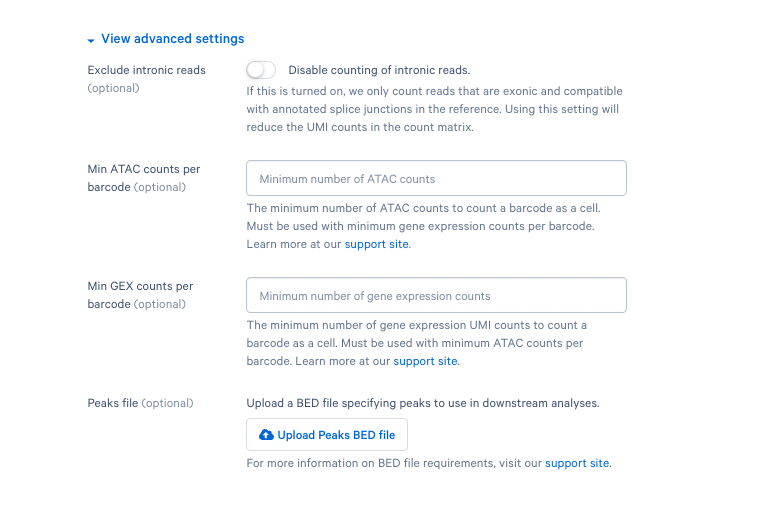Open support site link for BED file requirements
775x509 pixels.
click(x=577, y=463)
